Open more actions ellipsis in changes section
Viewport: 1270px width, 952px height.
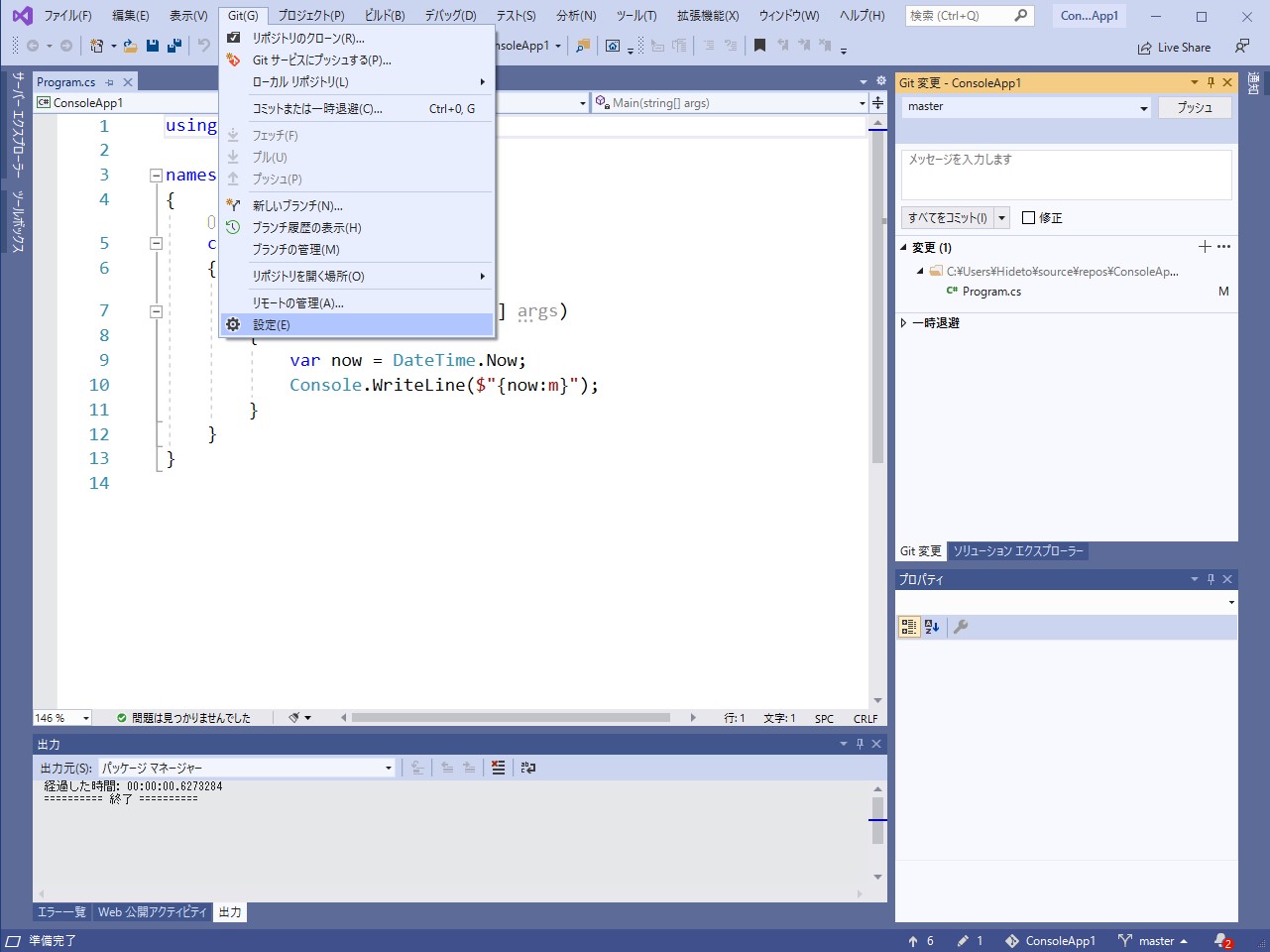(1224, 247)
